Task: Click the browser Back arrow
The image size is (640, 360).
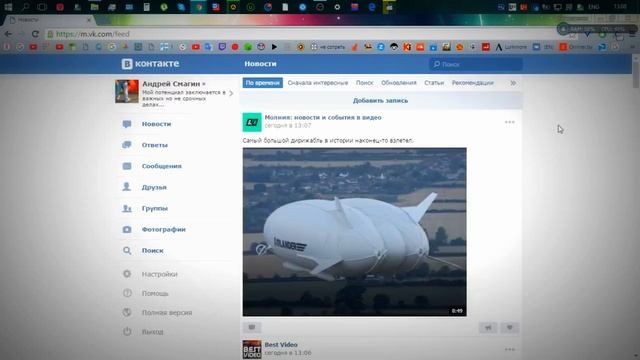Action: point(8,34)
